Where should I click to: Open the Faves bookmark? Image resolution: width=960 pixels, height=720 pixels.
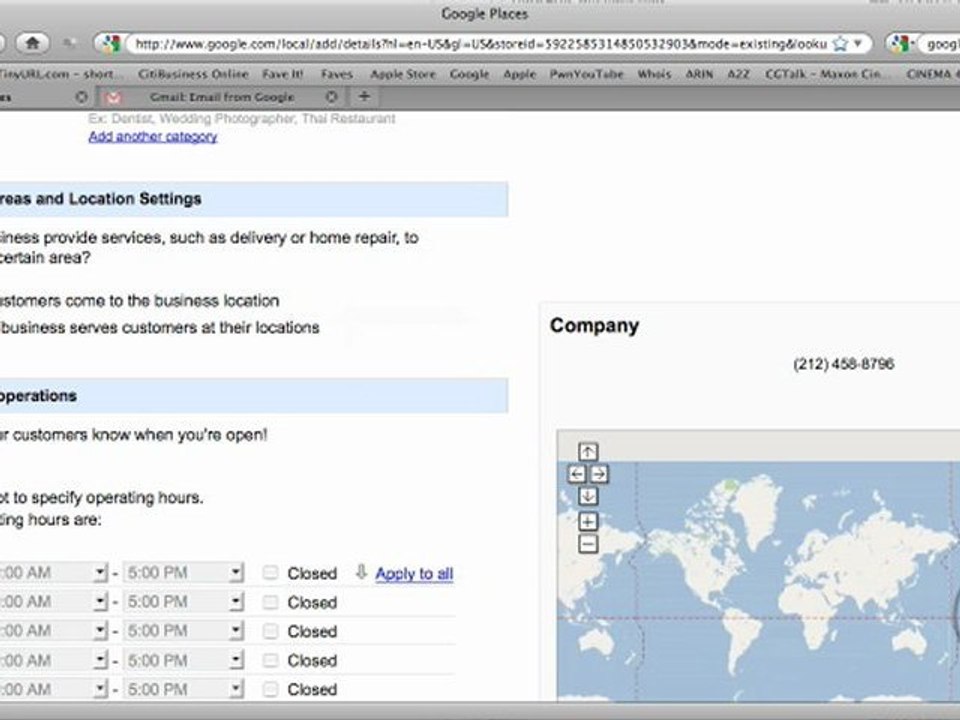(337, 74)
